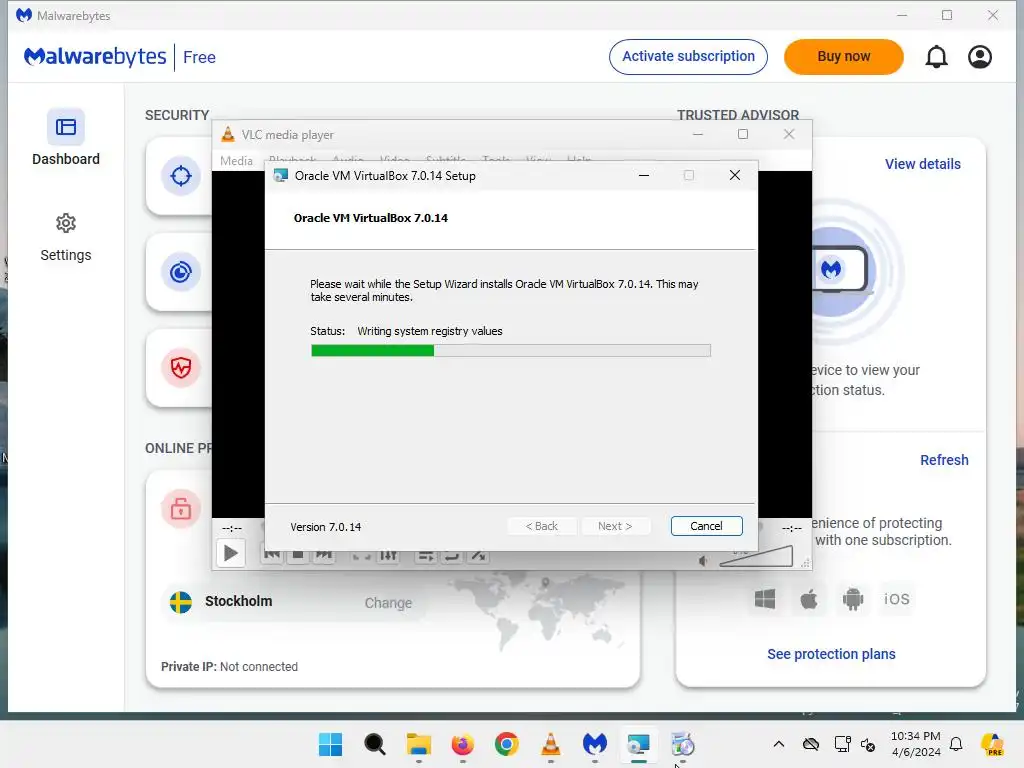Open the Media menu in VLC
This screenshot has height=768, width=1024.
click(236, 161)
